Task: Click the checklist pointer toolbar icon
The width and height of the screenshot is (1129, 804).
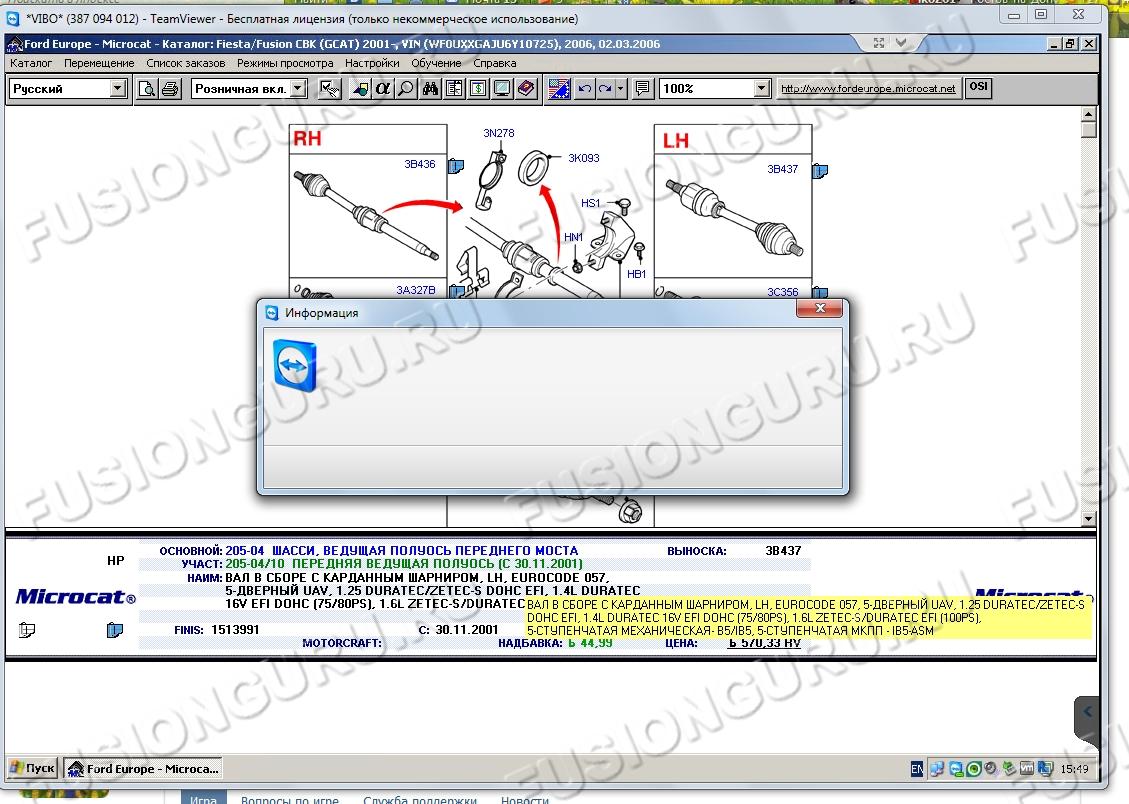Action: click(x=330, y=89)
